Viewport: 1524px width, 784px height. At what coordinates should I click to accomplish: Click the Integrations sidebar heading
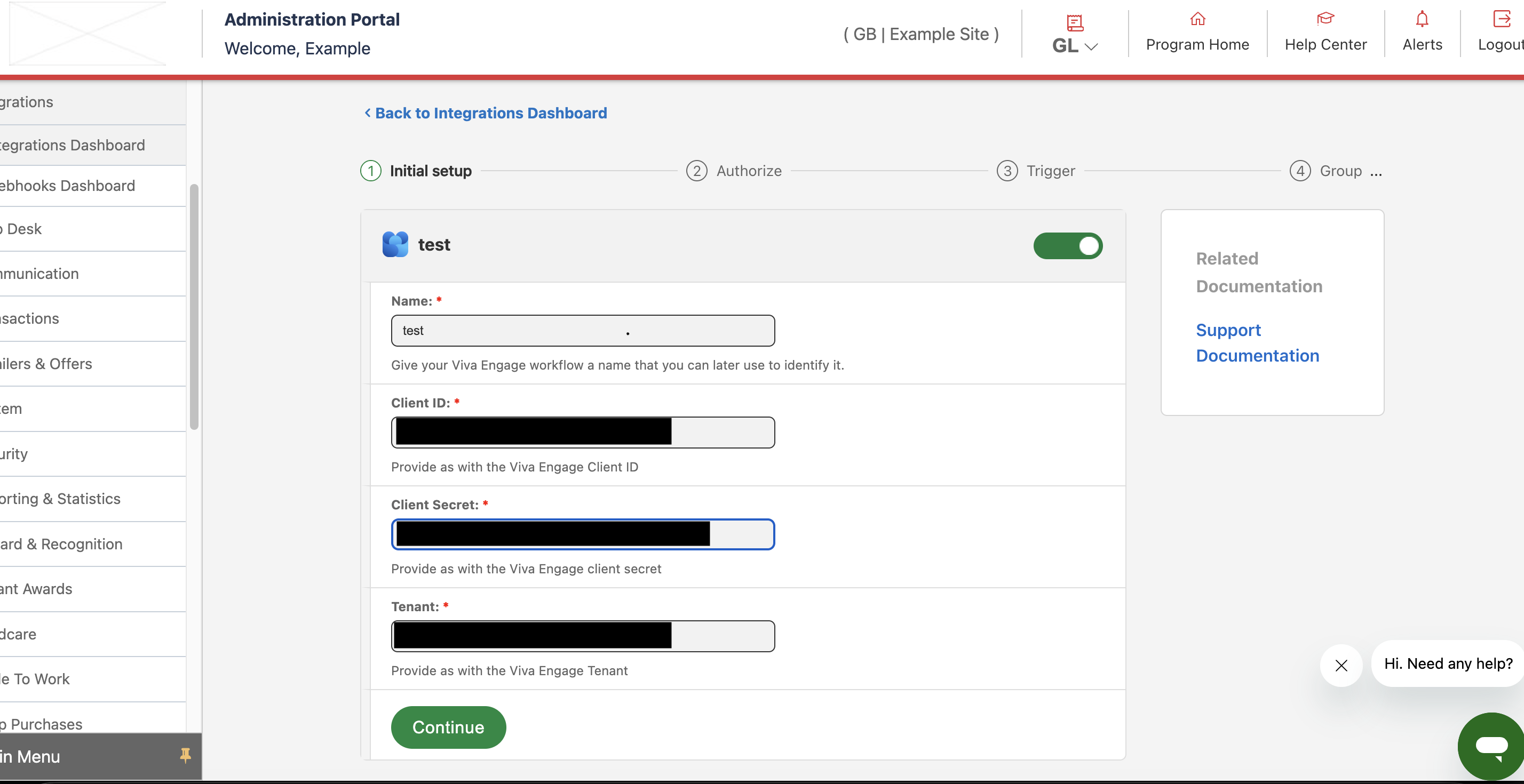(x=93, y=102)
